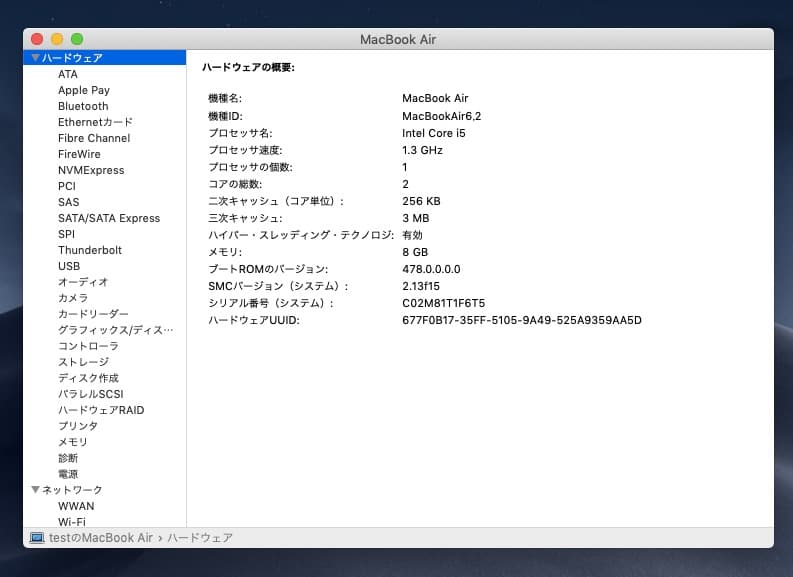
Task: Click the computer icon in path bar
Action: (36, 538)
